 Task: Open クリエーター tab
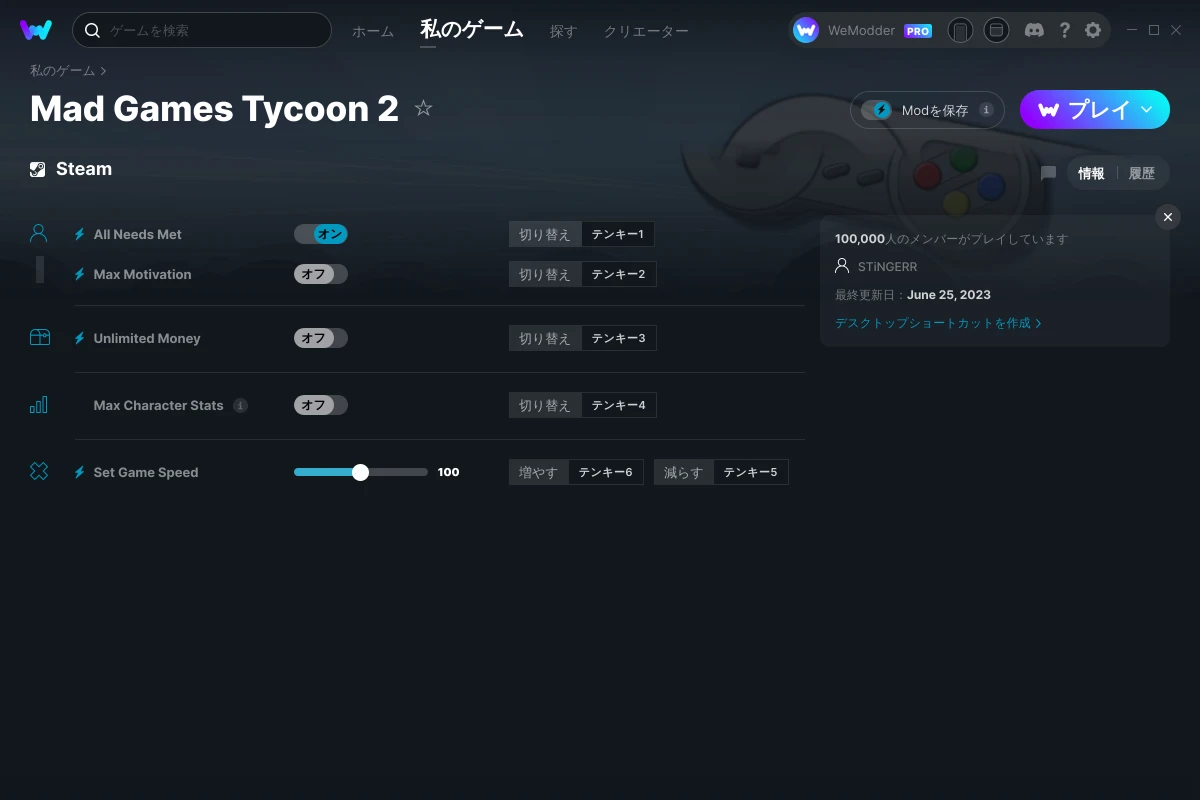(646, 31)
